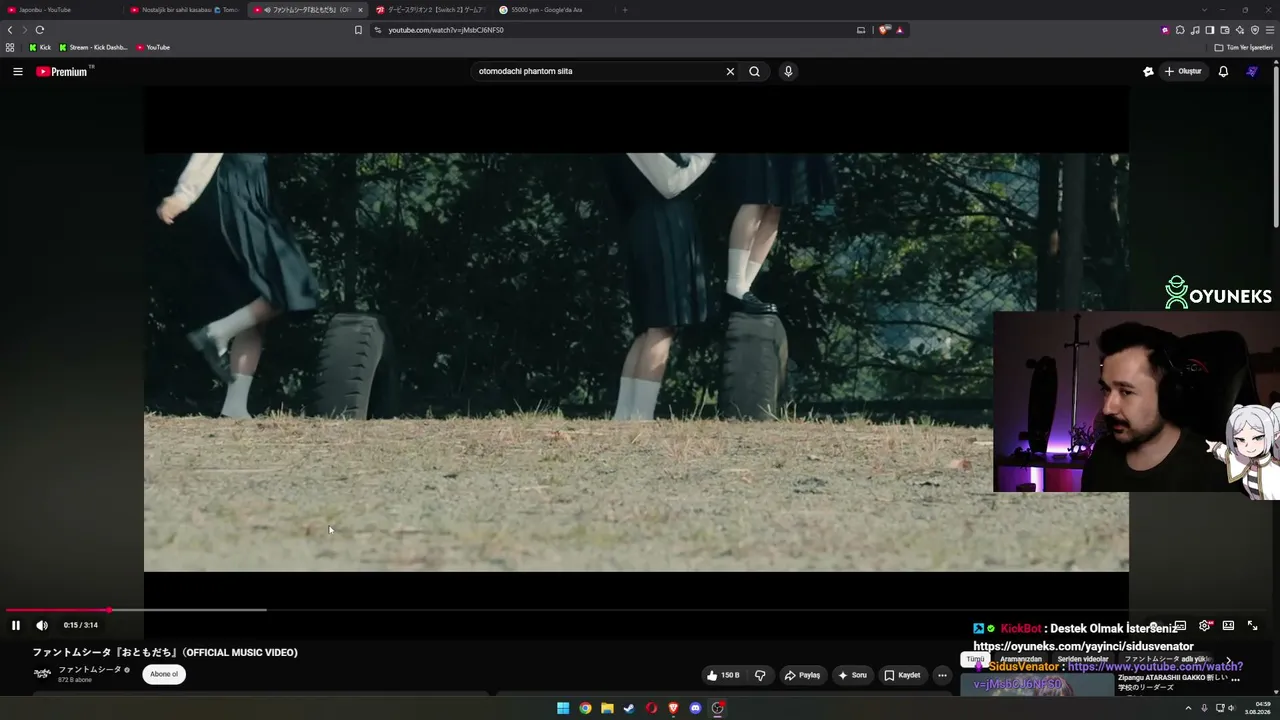Open YouTube notifications bell

pyautogui.click(x=1223, y=71)
